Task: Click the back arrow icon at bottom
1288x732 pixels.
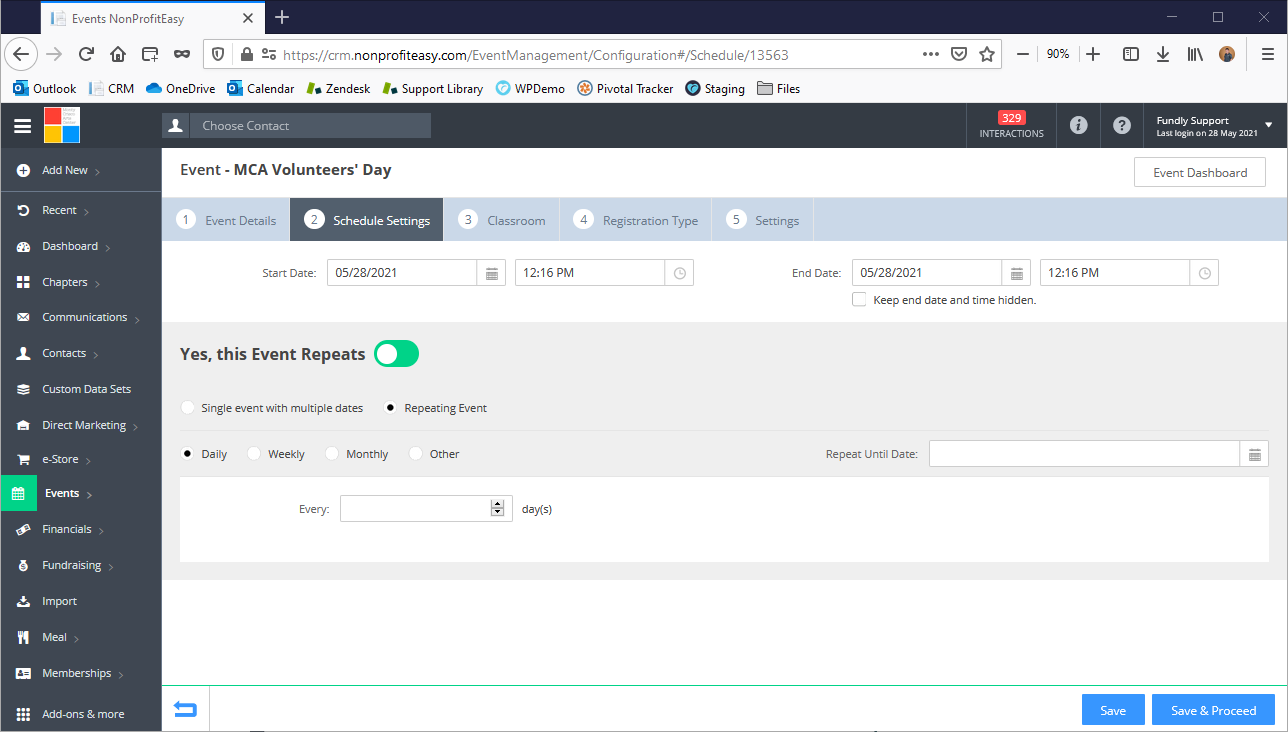Action: tap(185, 710)
